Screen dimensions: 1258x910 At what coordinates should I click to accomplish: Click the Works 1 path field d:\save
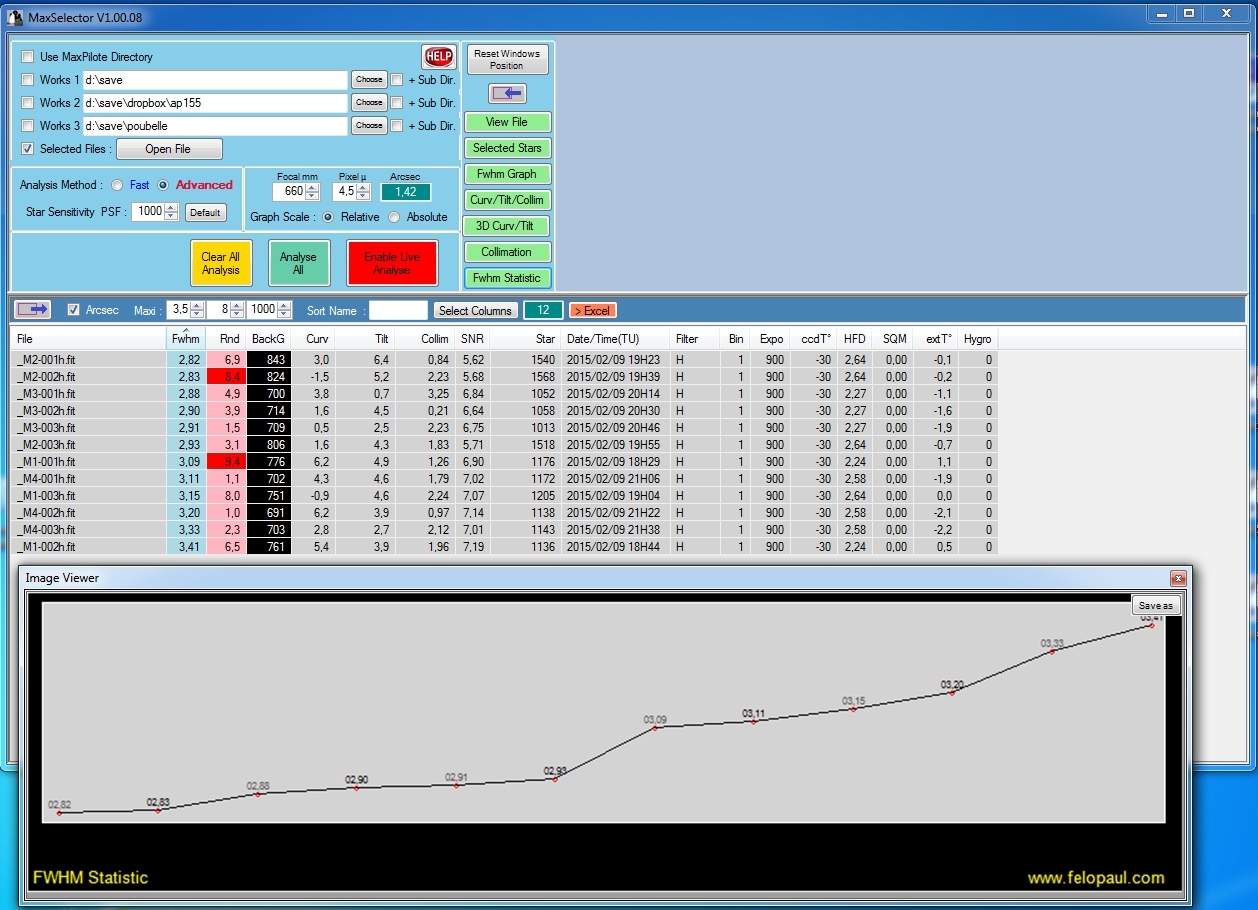click(214, 79)
